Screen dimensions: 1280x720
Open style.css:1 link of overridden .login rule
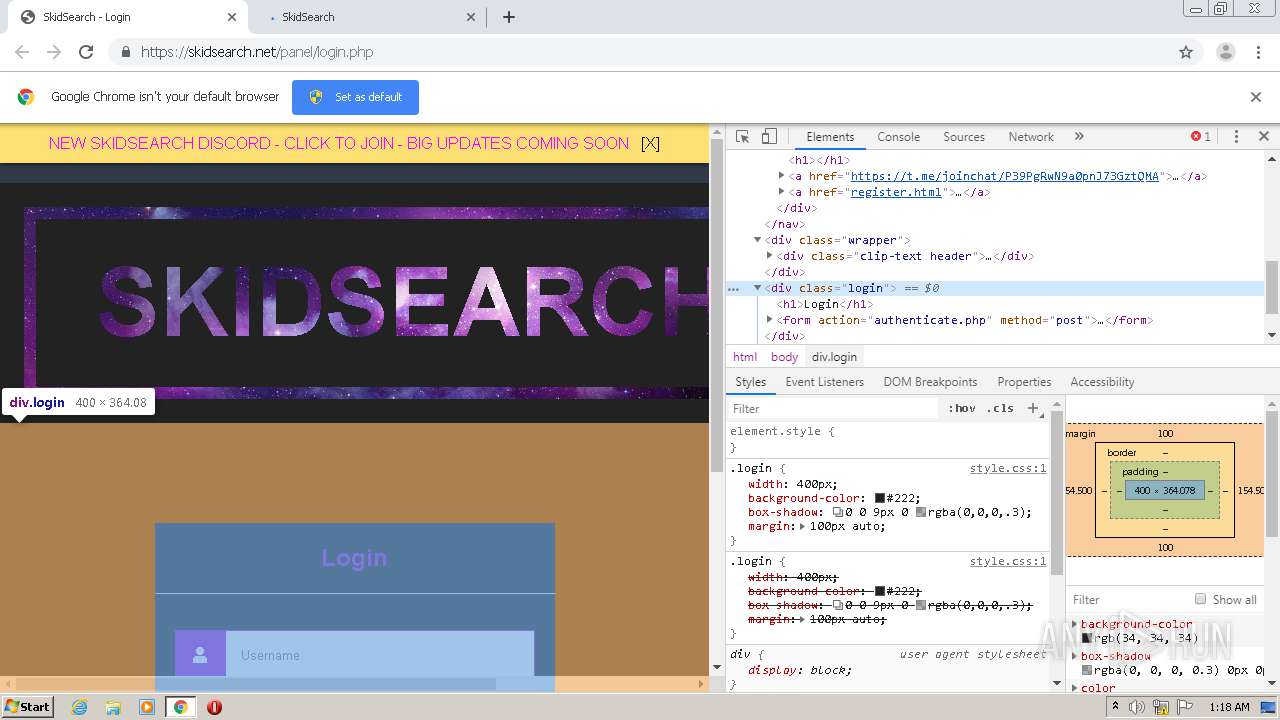1008,561
